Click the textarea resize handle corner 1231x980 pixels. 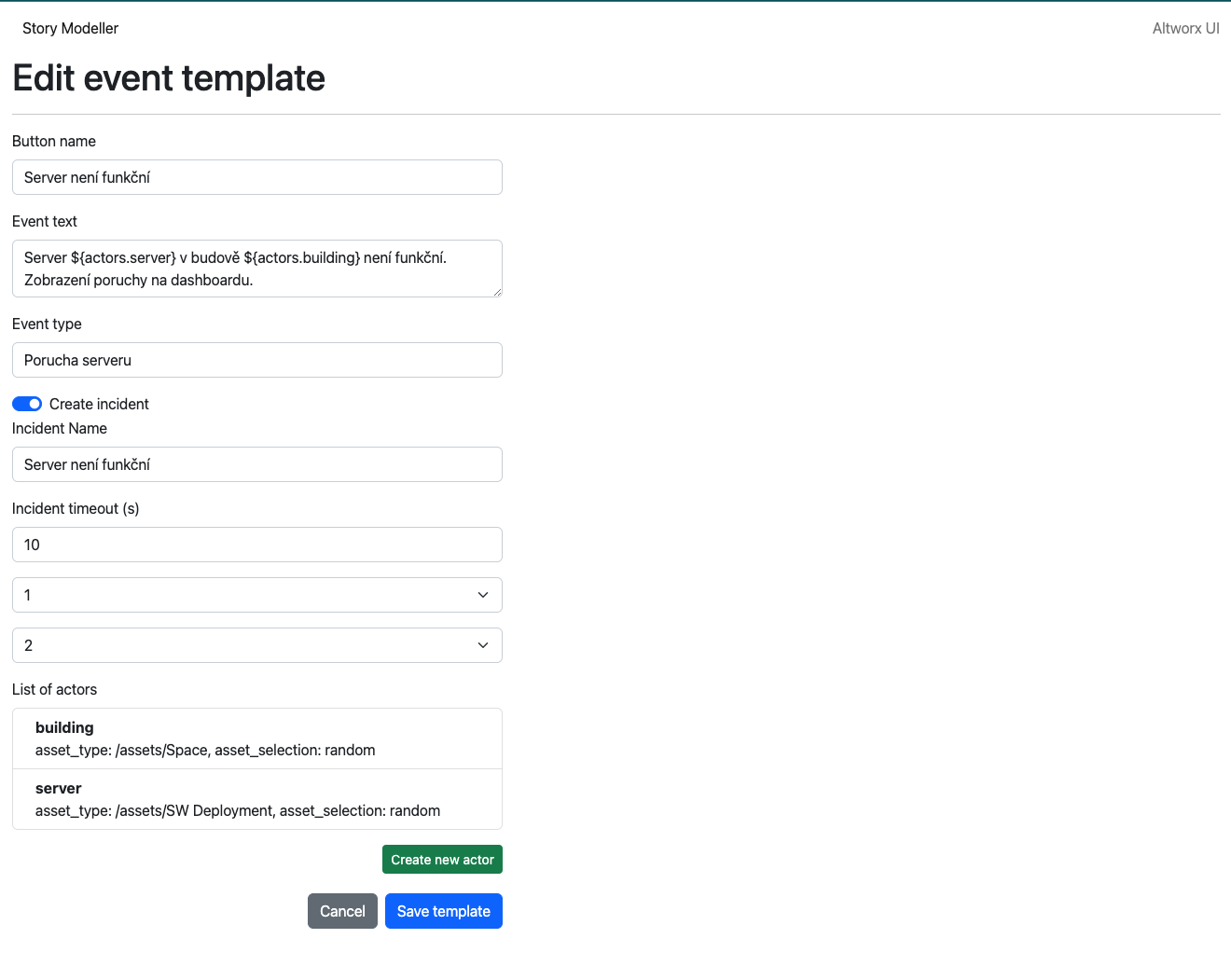tap(497, 292)
